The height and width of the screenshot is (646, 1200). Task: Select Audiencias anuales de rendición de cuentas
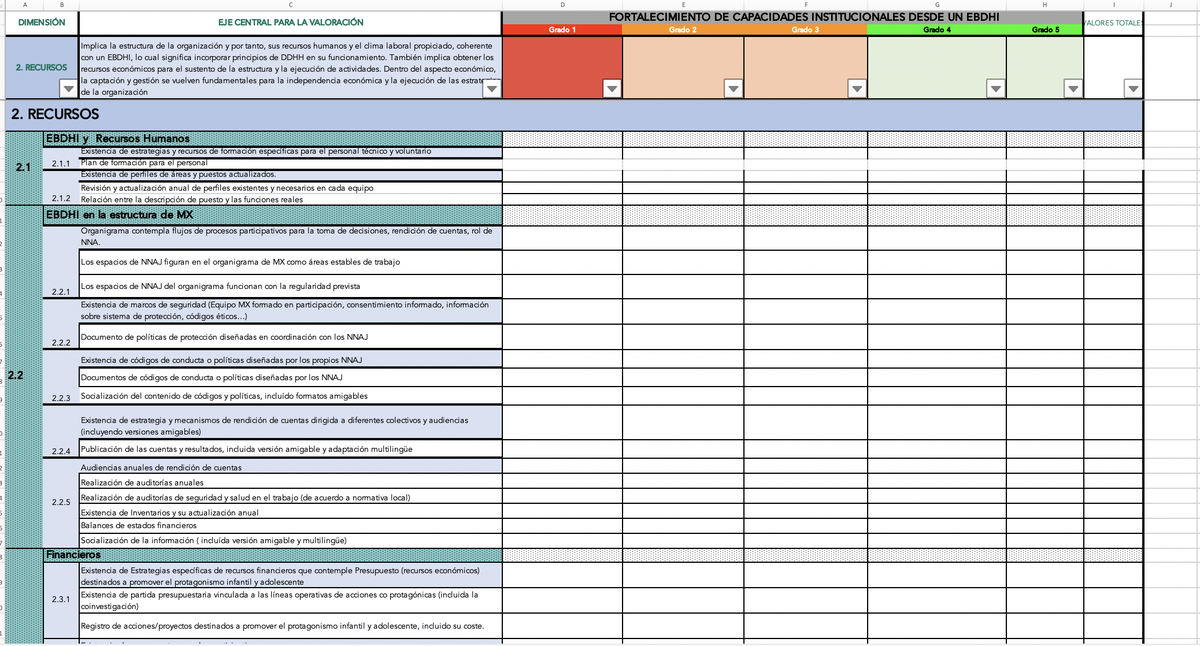[x=290, y=468]
